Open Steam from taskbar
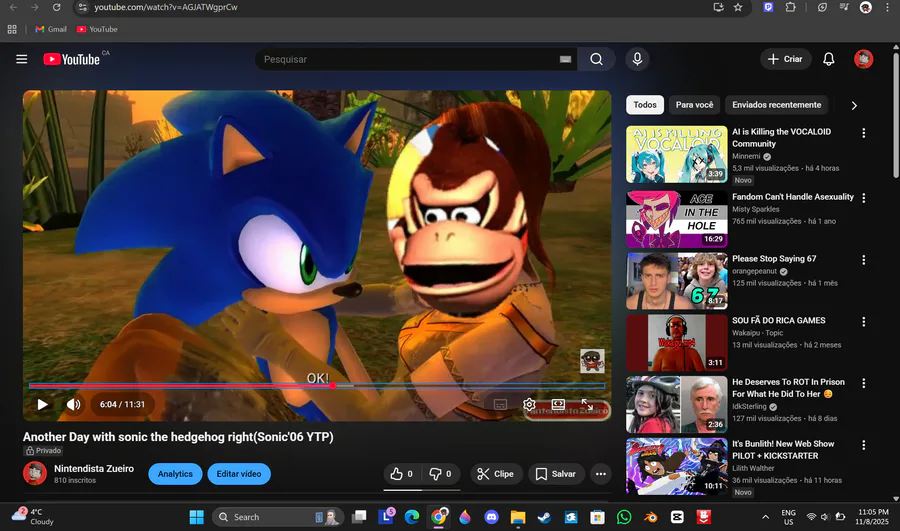The image size is (900, 531). point(544,517)
